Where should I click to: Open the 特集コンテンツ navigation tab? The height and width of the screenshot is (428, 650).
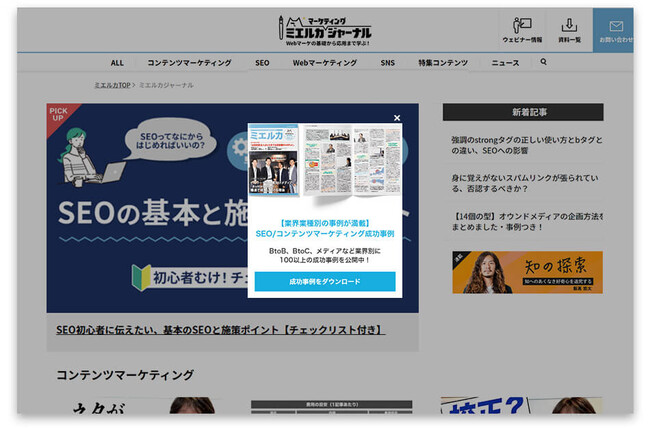443,62
